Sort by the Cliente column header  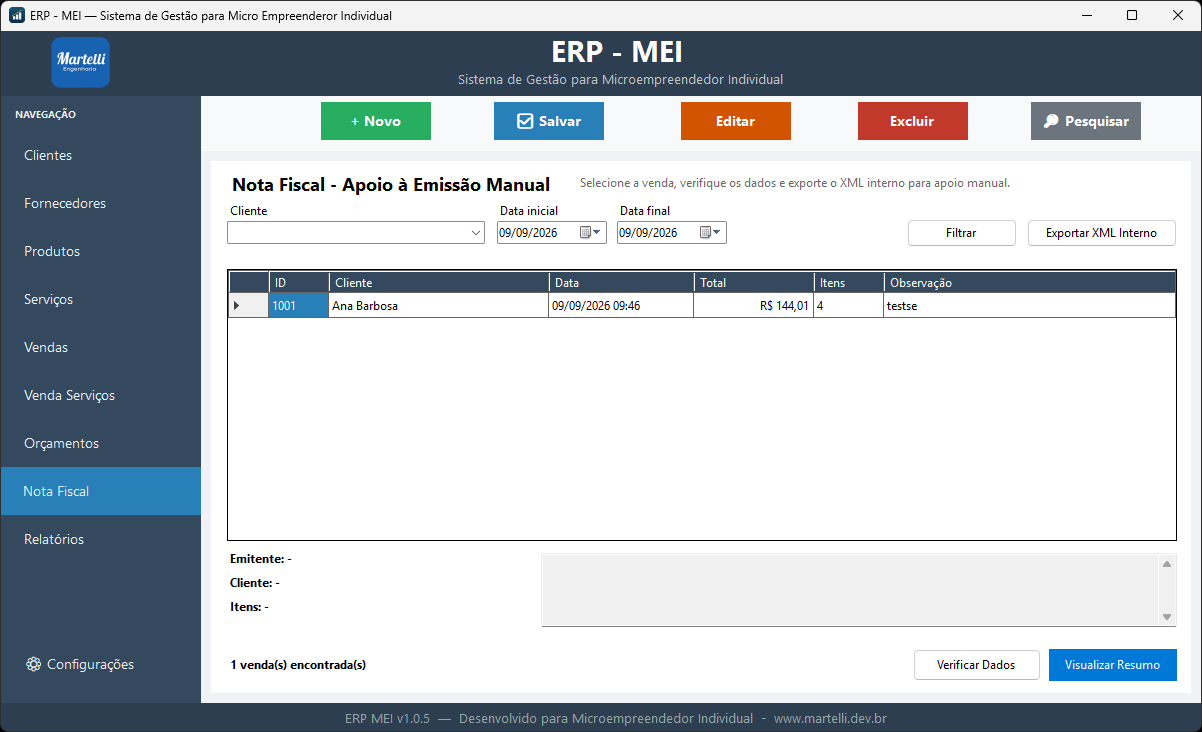439,283
